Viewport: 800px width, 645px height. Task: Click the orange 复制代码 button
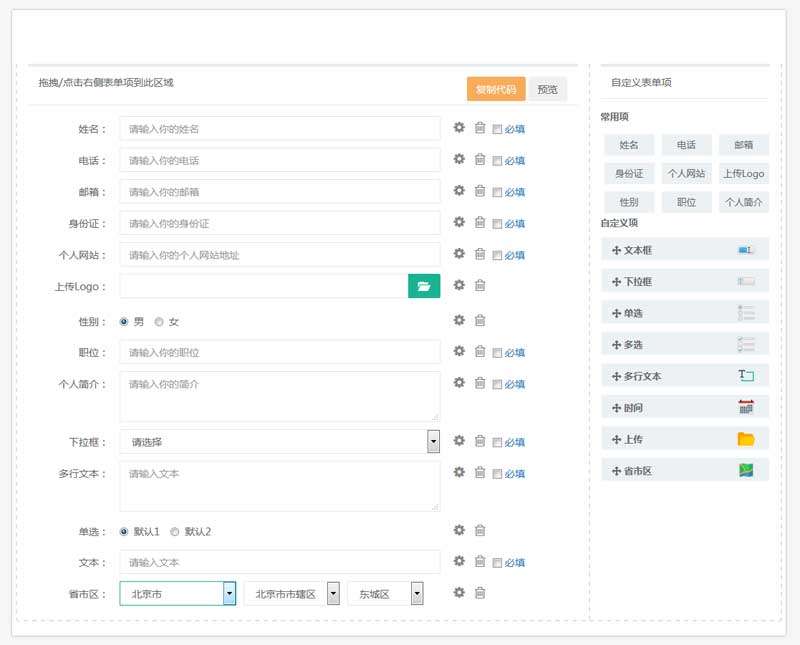[x=496, y=89]
